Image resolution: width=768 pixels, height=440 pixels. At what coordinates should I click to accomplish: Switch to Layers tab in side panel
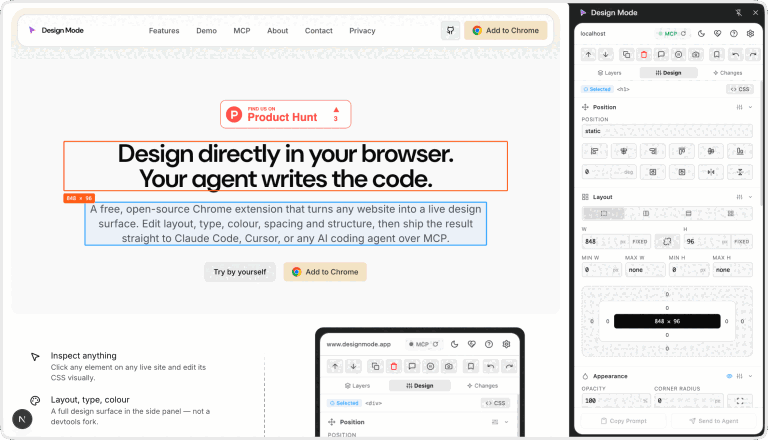click(609, 73)
